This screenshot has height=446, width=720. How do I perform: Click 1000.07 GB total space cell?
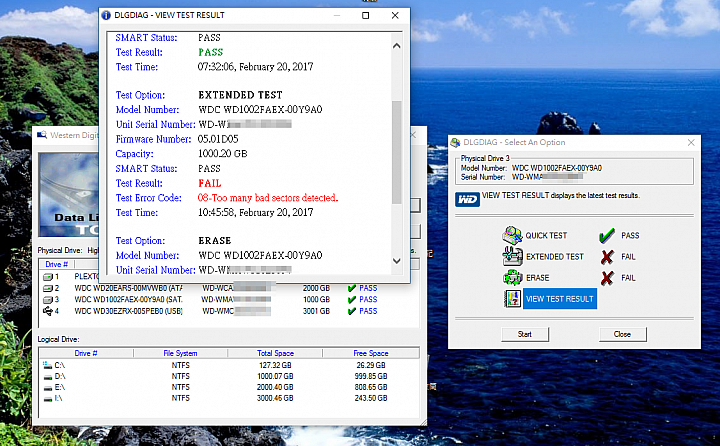click(275, 376)
